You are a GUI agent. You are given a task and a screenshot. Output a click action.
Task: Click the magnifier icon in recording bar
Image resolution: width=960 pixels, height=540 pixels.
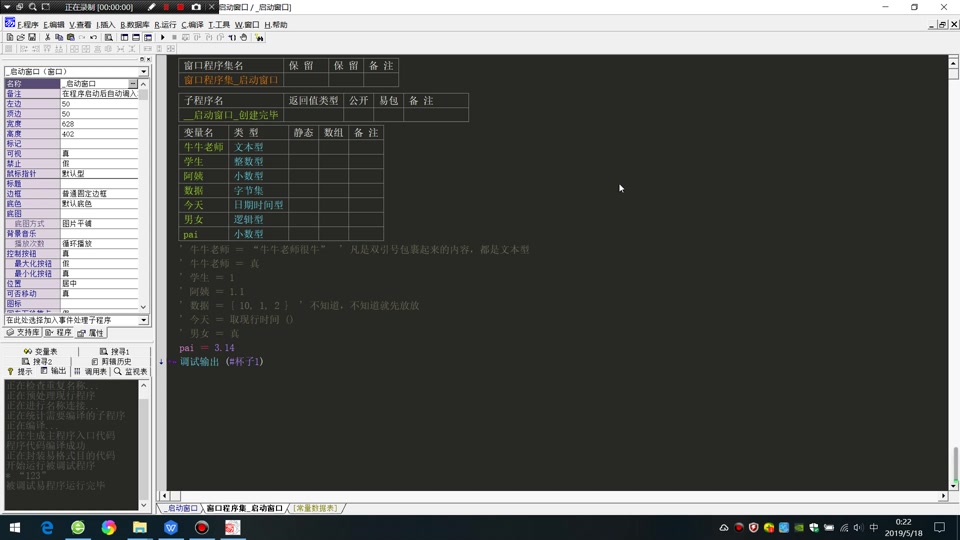pyautogui.click(x=32, y=7)
